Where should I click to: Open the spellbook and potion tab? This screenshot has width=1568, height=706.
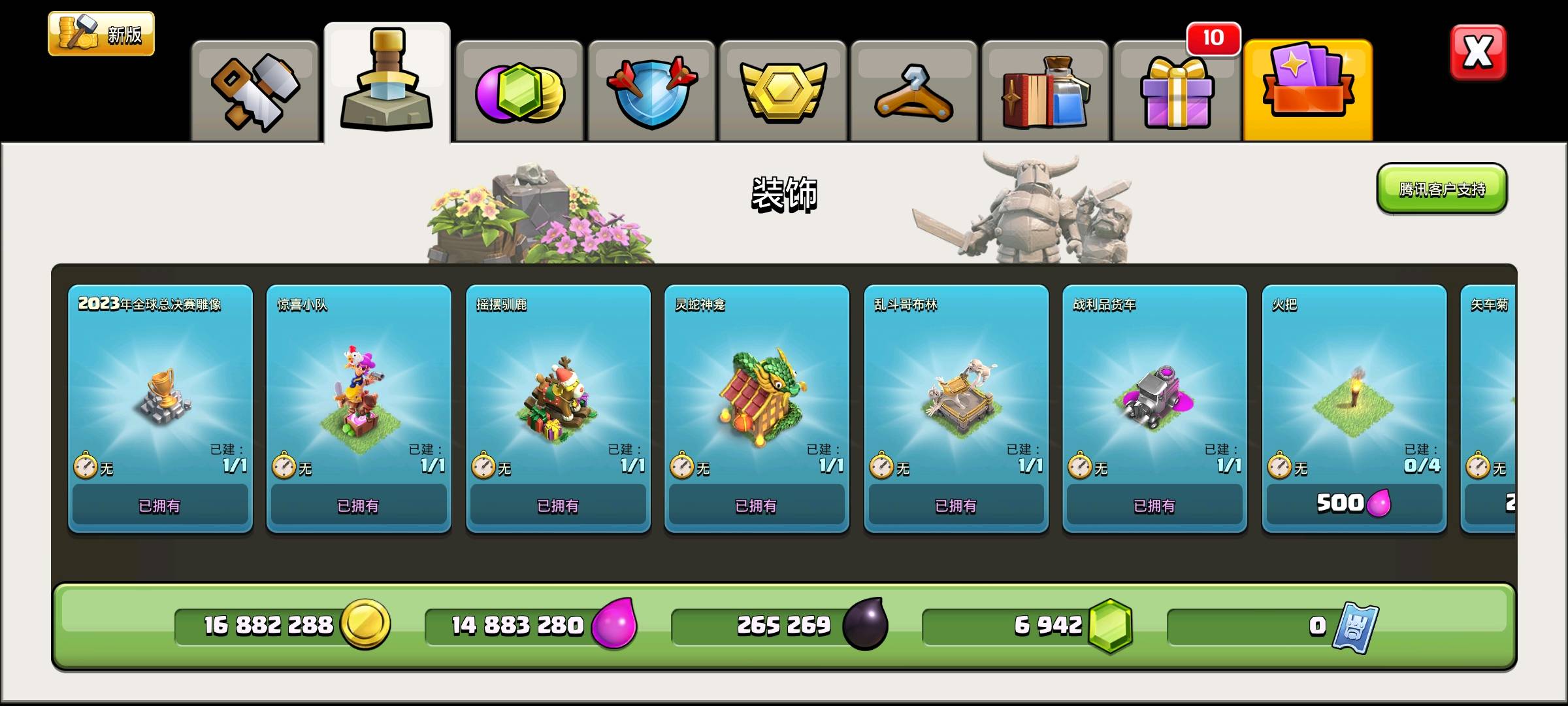[x=1045, y=91]
